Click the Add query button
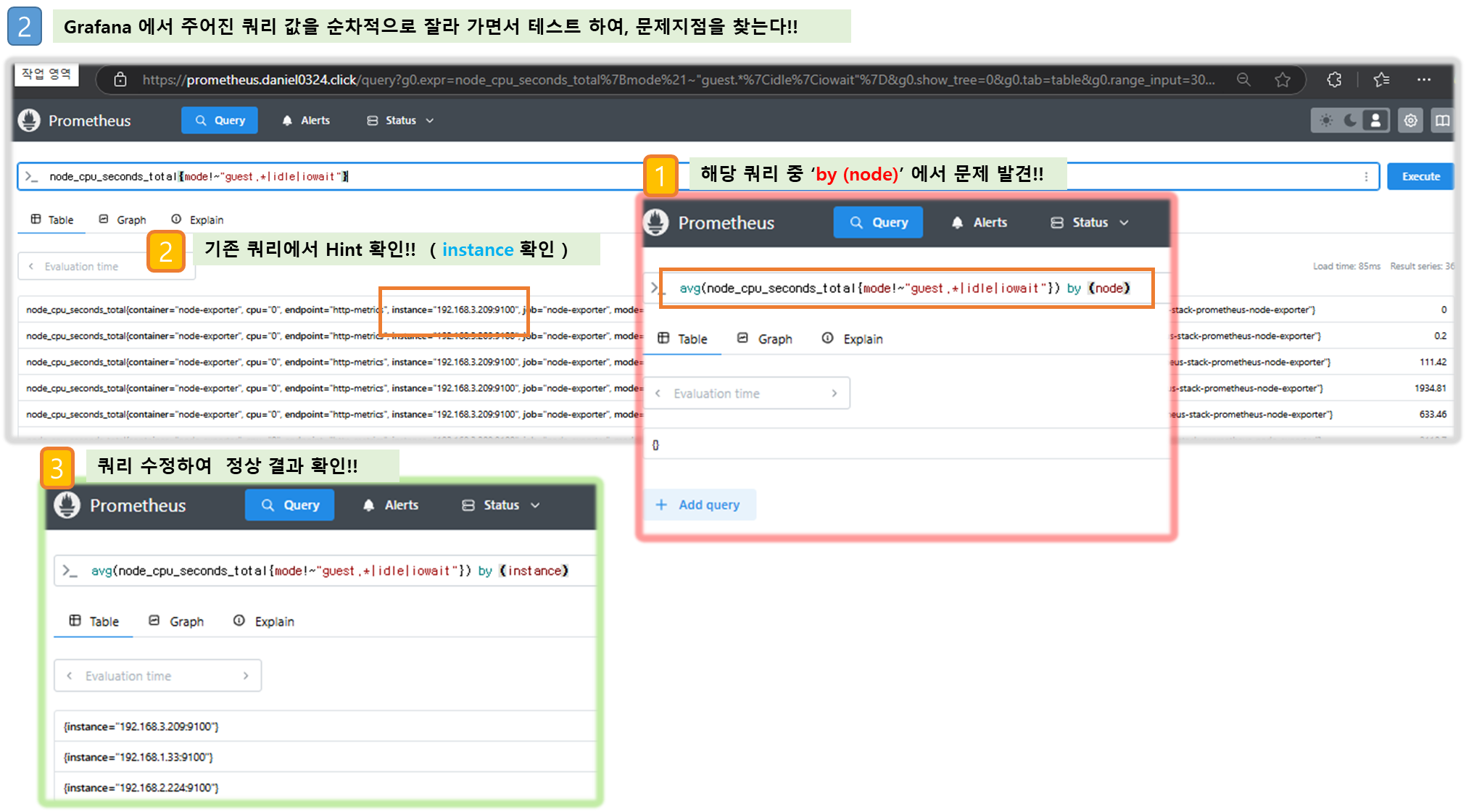The width and height of the screenshot is (1466, 812). click(x=699, y=505)
